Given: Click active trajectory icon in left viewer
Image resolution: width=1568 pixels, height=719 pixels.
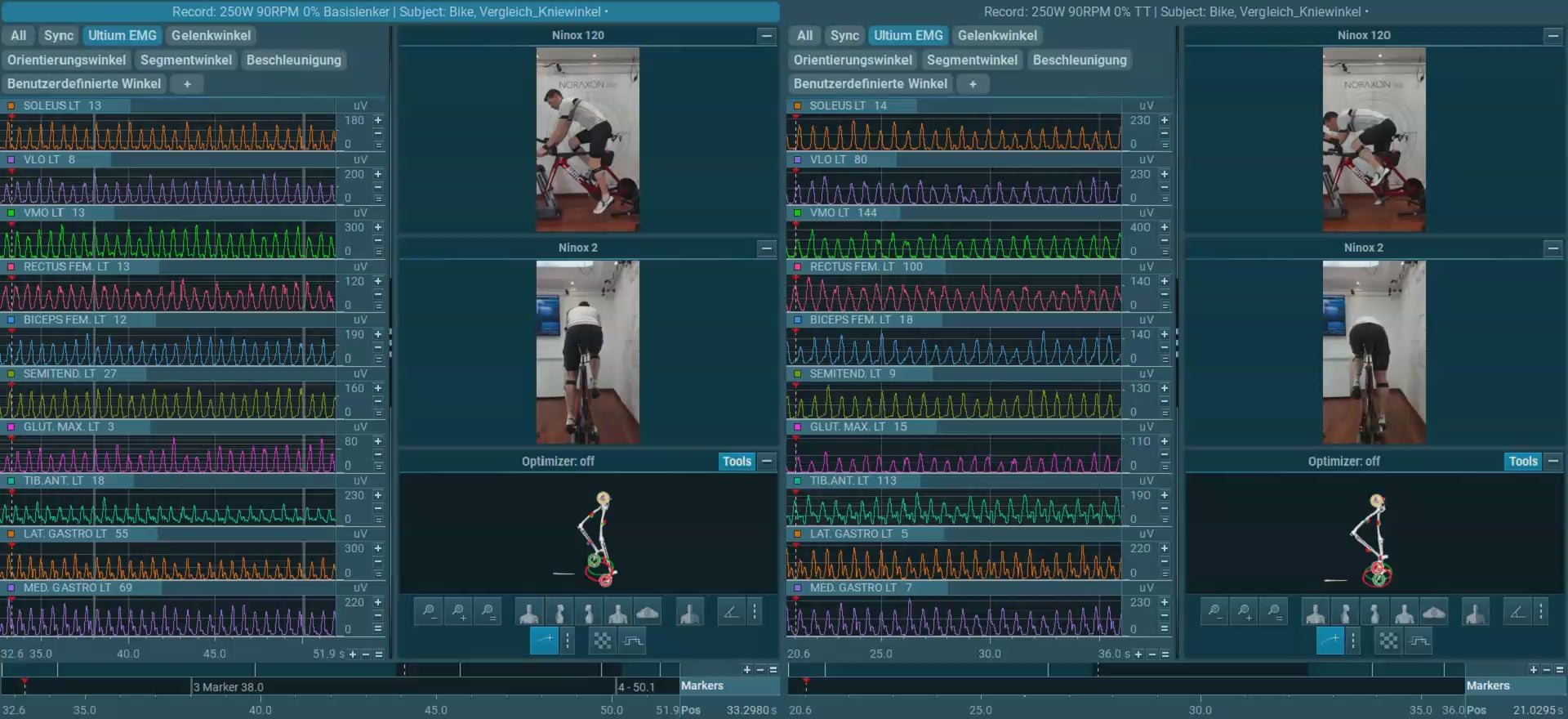Looking at the screenshot, I should (x=544, y=641).
